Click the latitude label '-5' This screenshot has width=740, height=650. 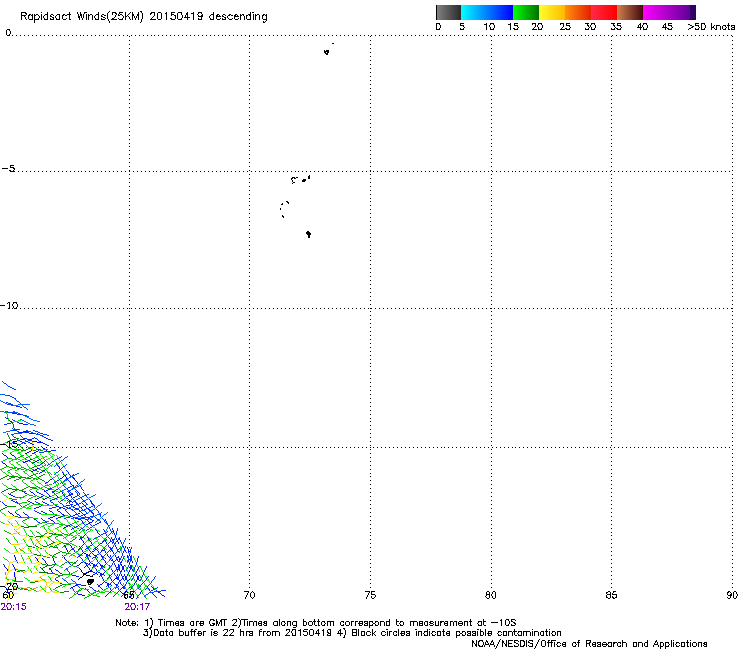point(8,169)
